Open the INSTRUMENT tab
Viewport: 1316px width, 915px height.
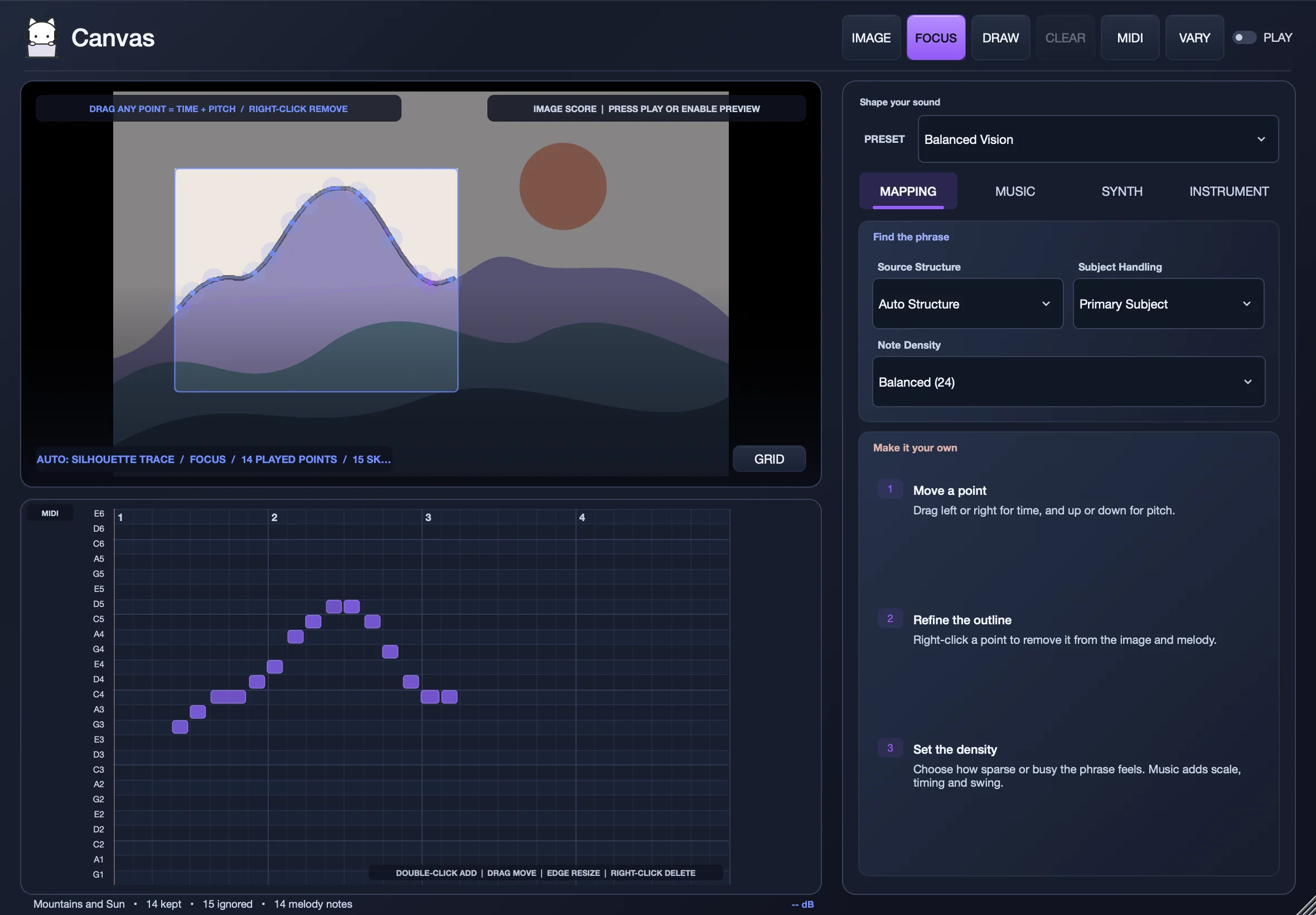[1229, 191]
